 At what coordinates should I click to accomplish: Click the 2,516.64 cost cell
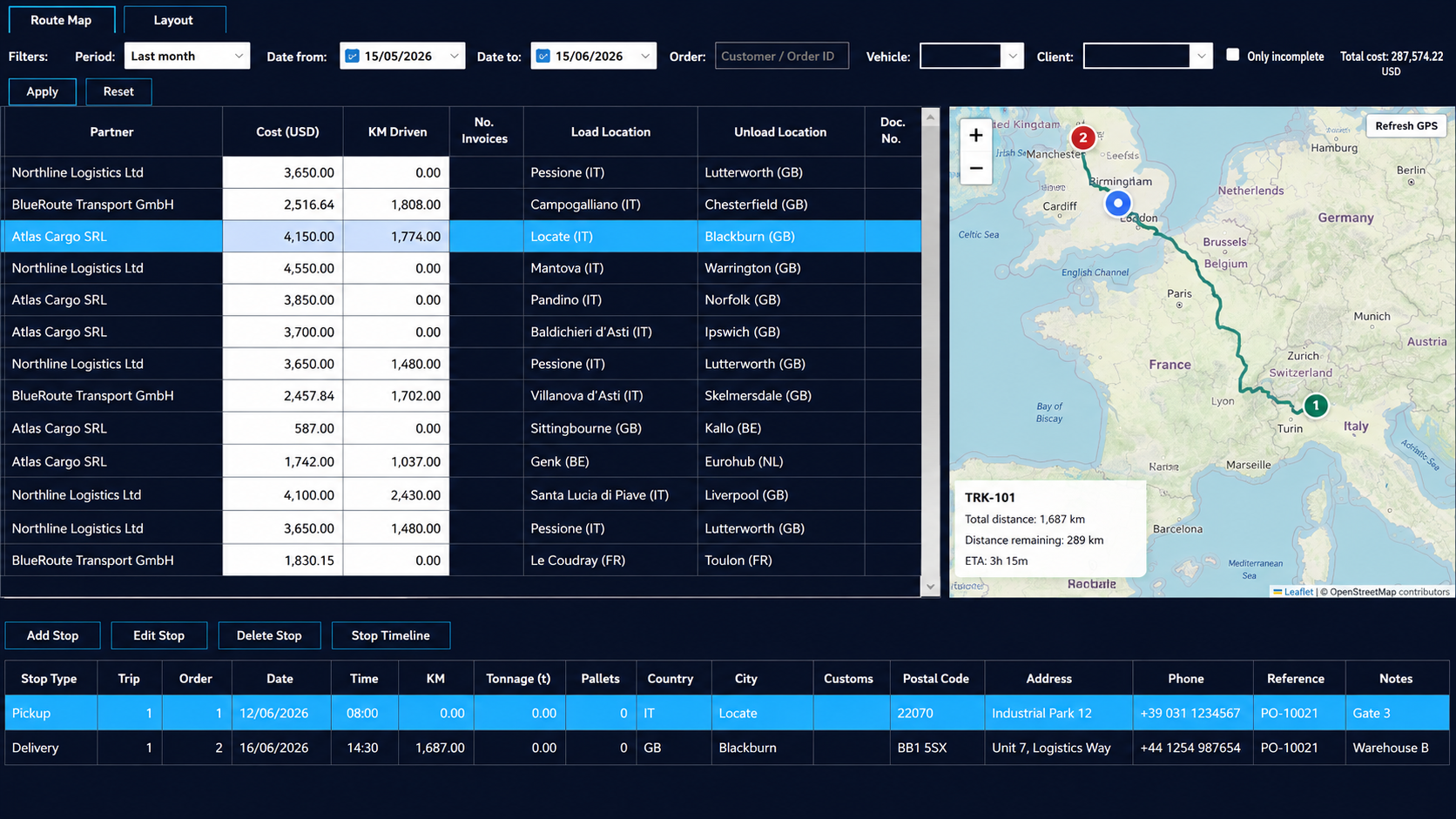pyautogui.click(x=283, y=205)
